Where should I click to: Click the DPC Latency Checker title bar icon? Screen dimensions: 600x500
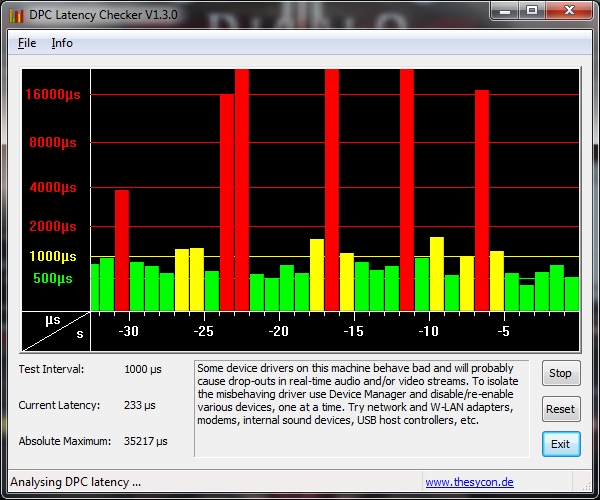(x=16, y=15)
